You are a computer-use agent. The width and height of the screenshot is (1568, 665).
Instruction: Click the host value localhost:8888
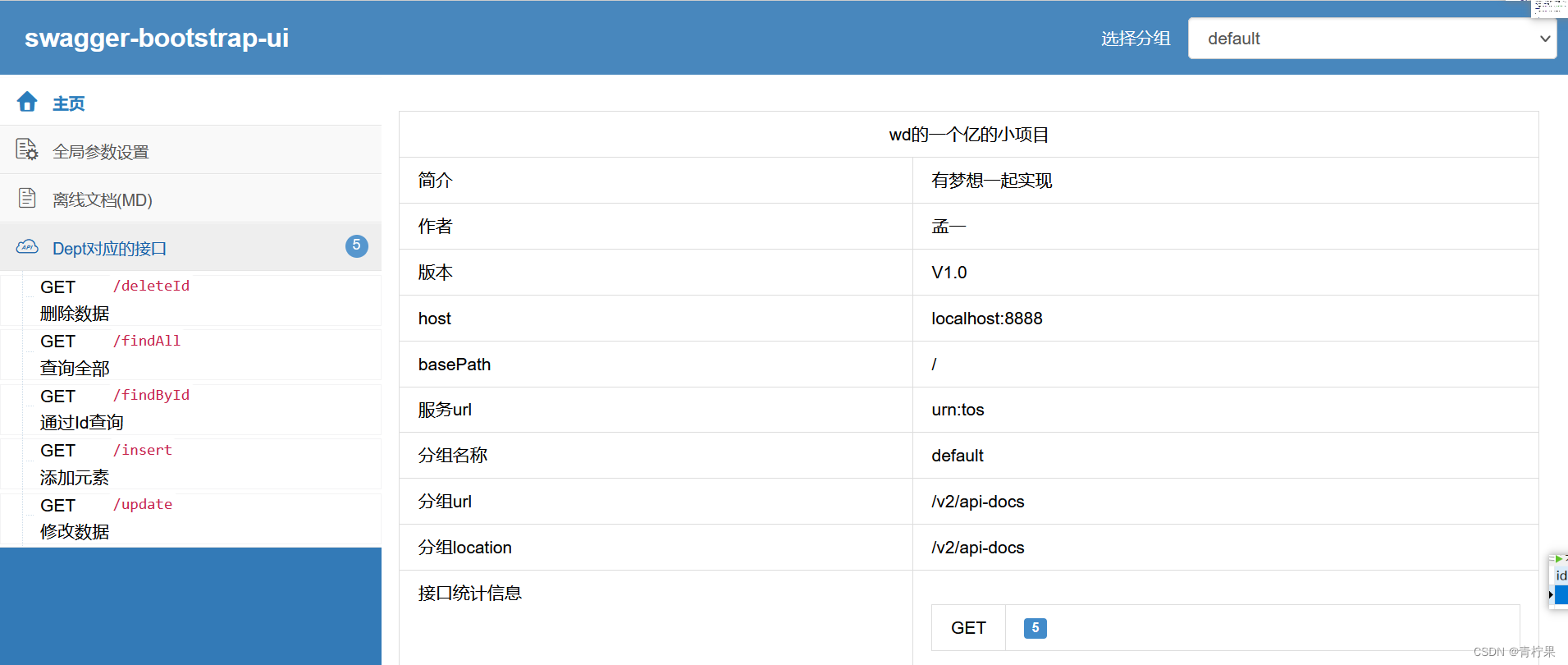pos(987,319)
